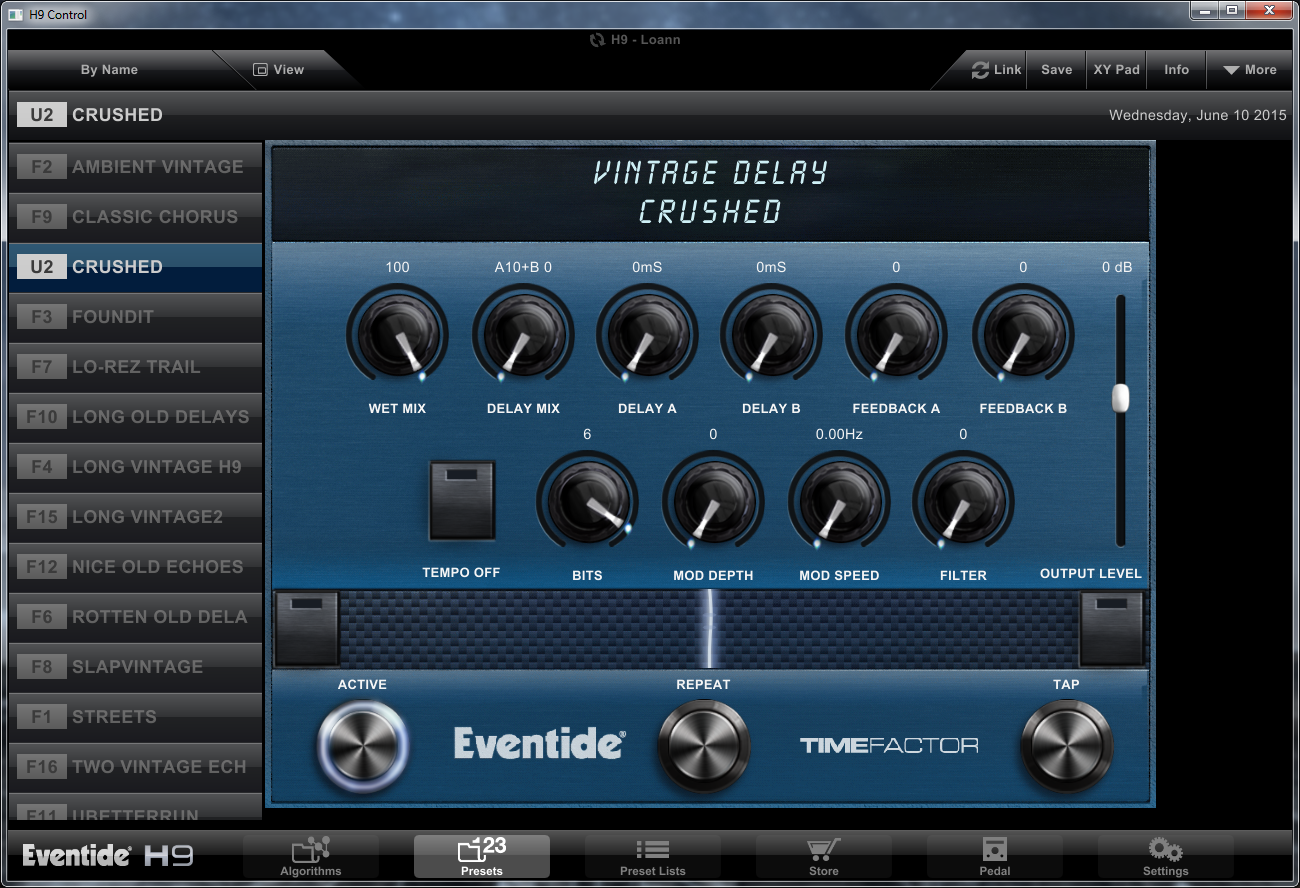Select the FOUNDIT preset
The width and height of the screenshot is (1300, 888).
tap(135, 317)
